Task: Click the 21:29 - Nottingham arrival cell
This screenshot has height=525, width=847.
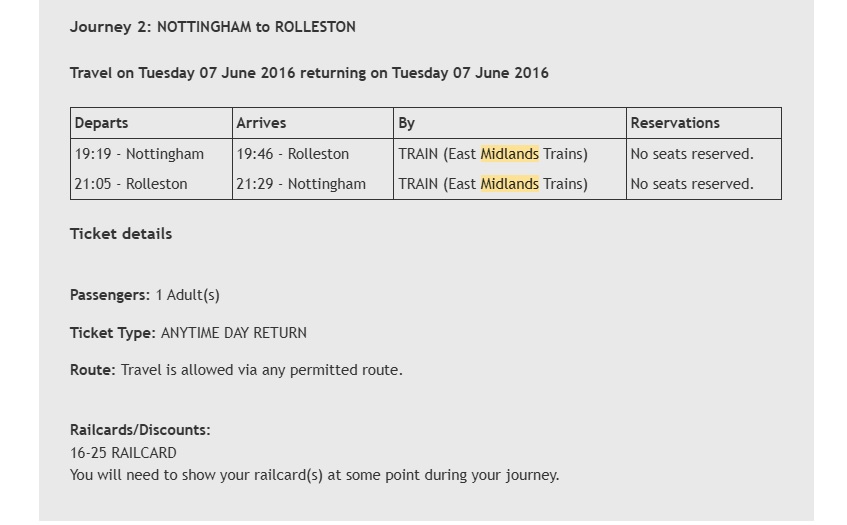Action: coord(301,184)
